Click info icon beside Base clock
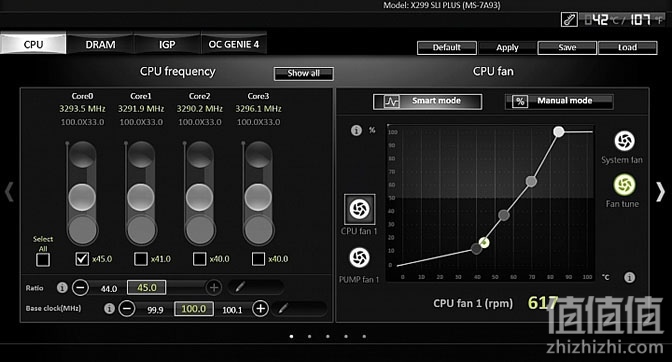Screen dimensions: 672x362 coord(110,308)
